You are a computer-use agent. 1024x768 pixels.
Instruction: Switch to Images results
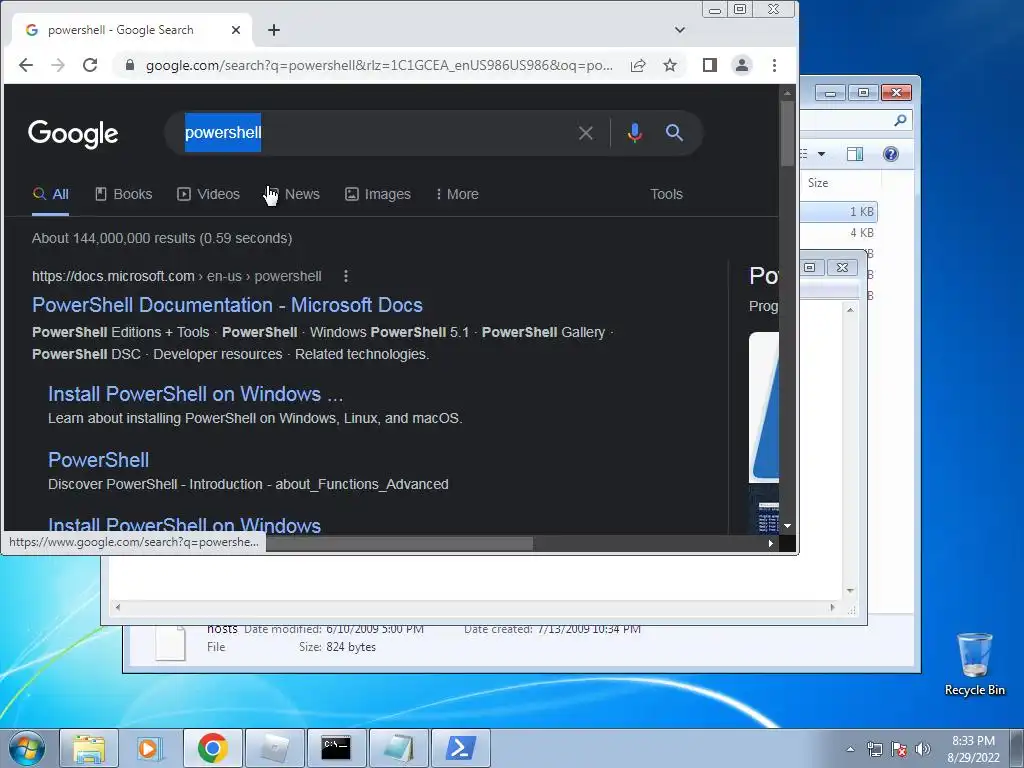click(x=378, y=195)
